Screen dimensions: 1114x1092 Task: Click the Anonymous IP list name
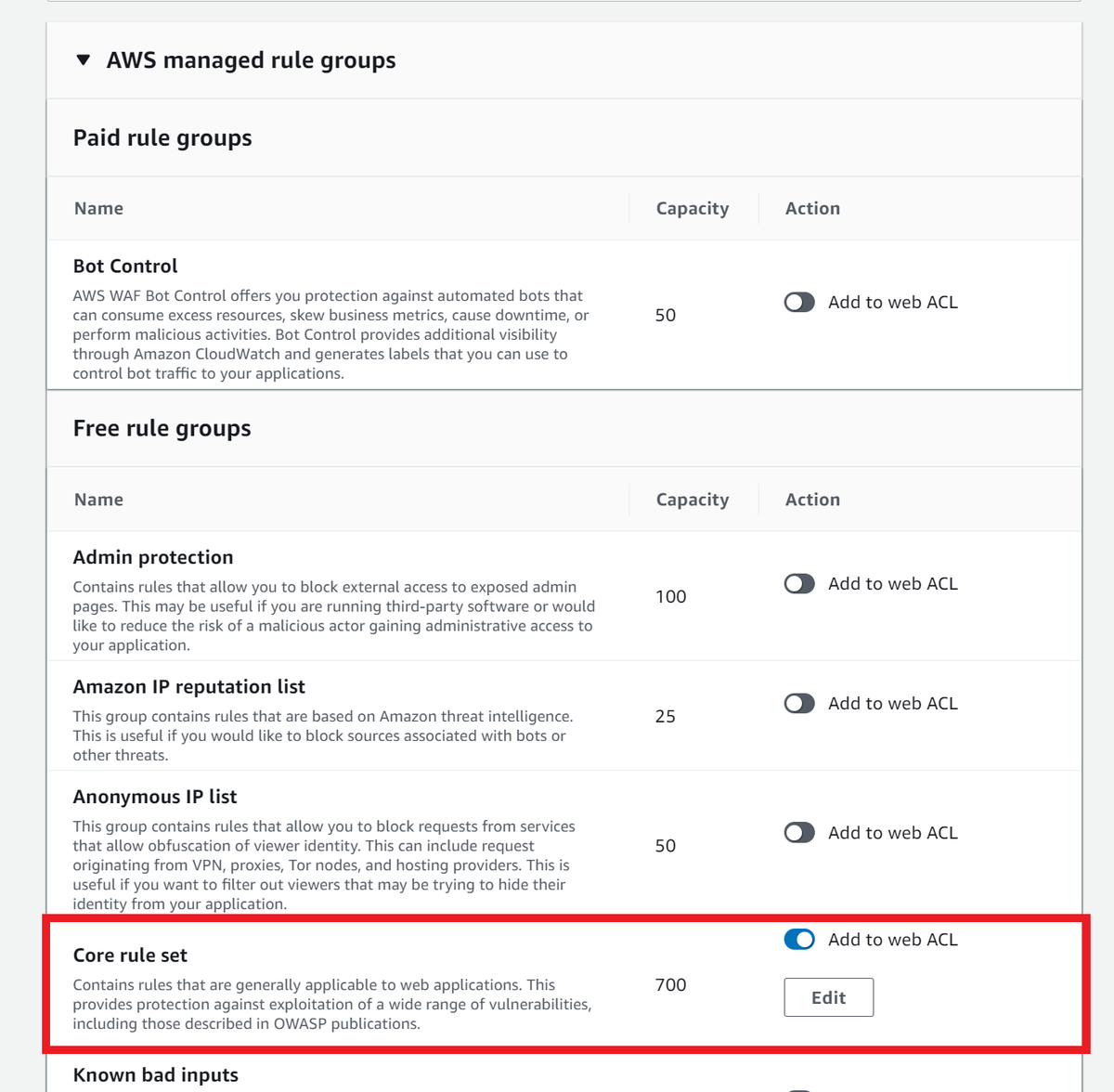click(155, 797)
